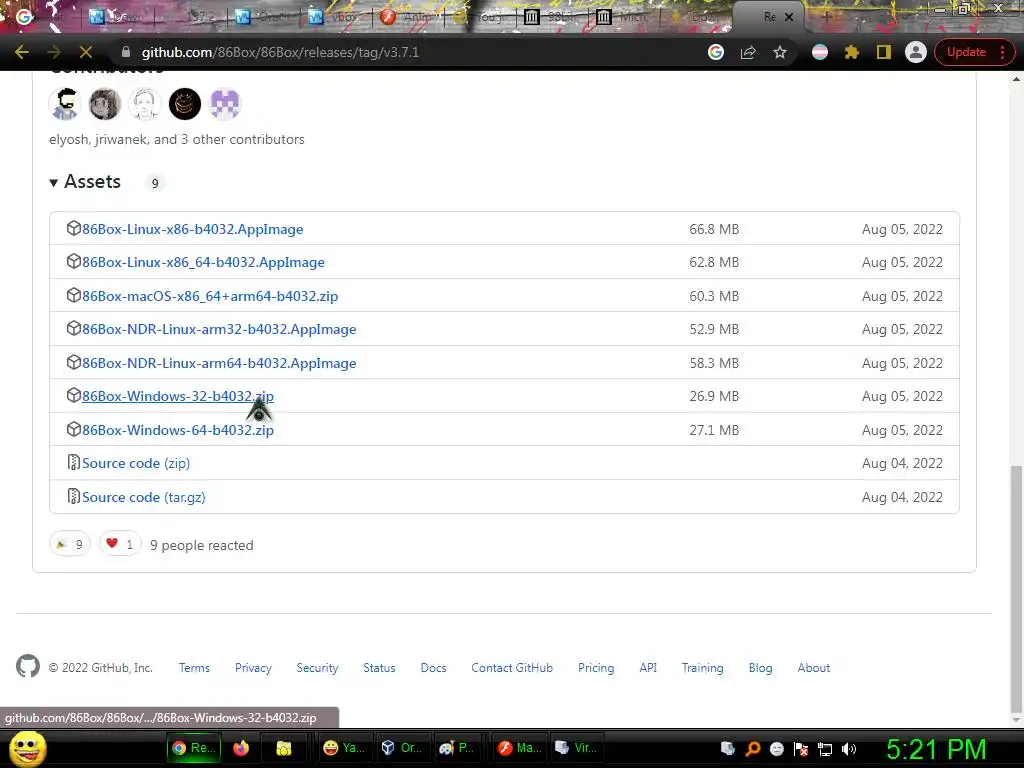Open the Docs footer link
The height and width of the screenshot is (768, 1024).
434,668
